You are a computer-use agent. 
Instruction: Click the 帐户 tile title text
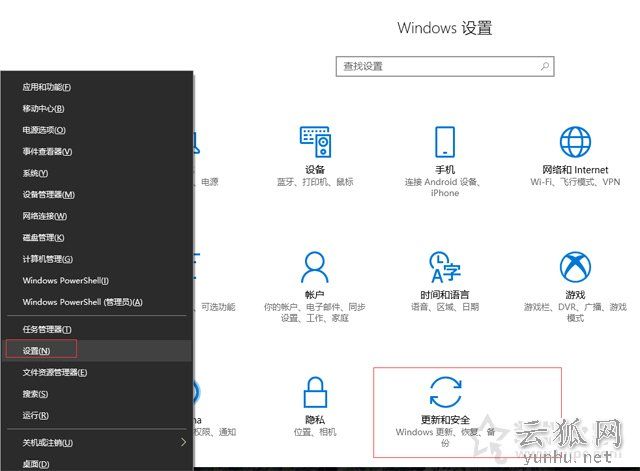pos(315,294)
